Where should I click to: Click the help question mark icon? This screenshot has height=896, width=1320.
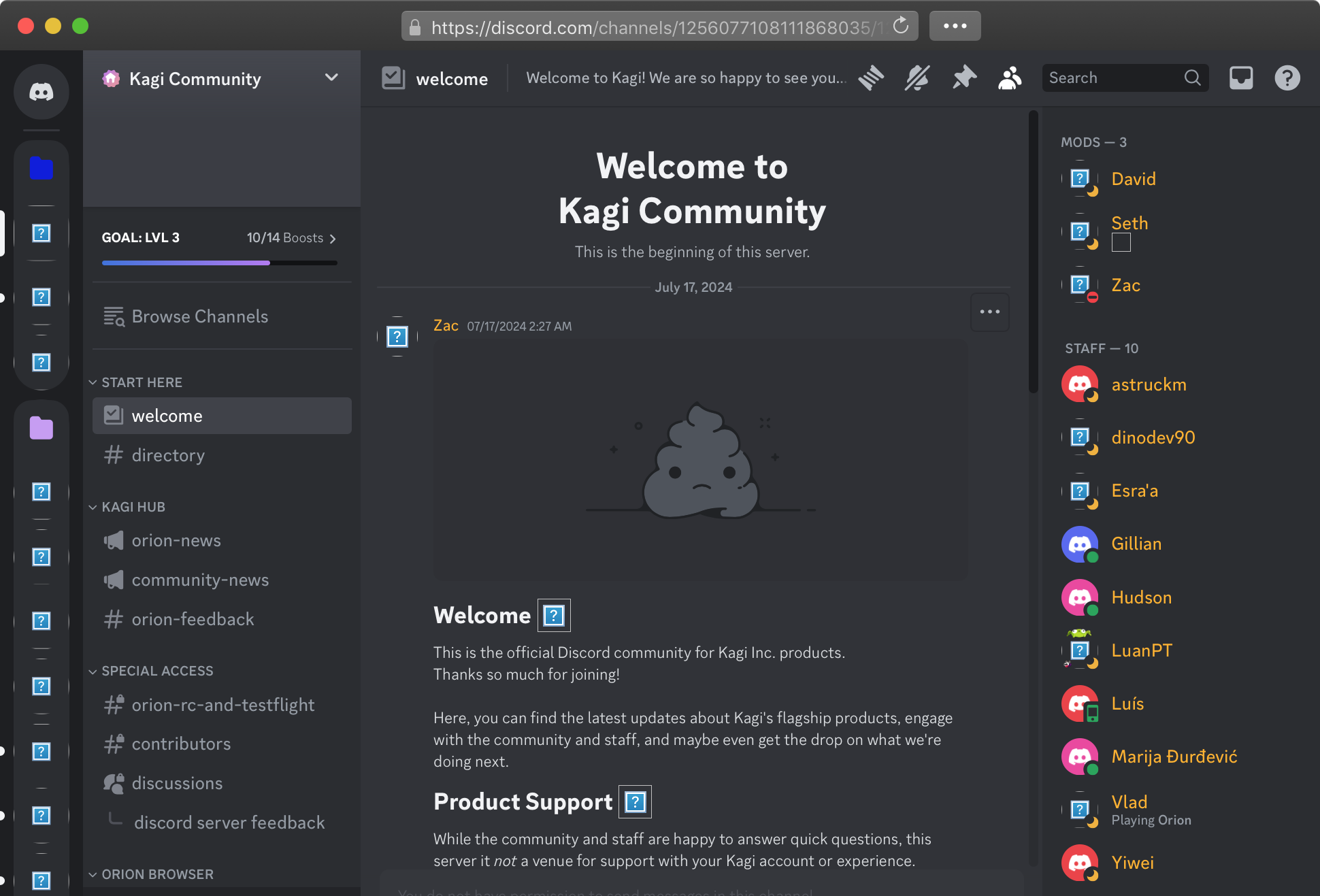tap(1287, 78)
